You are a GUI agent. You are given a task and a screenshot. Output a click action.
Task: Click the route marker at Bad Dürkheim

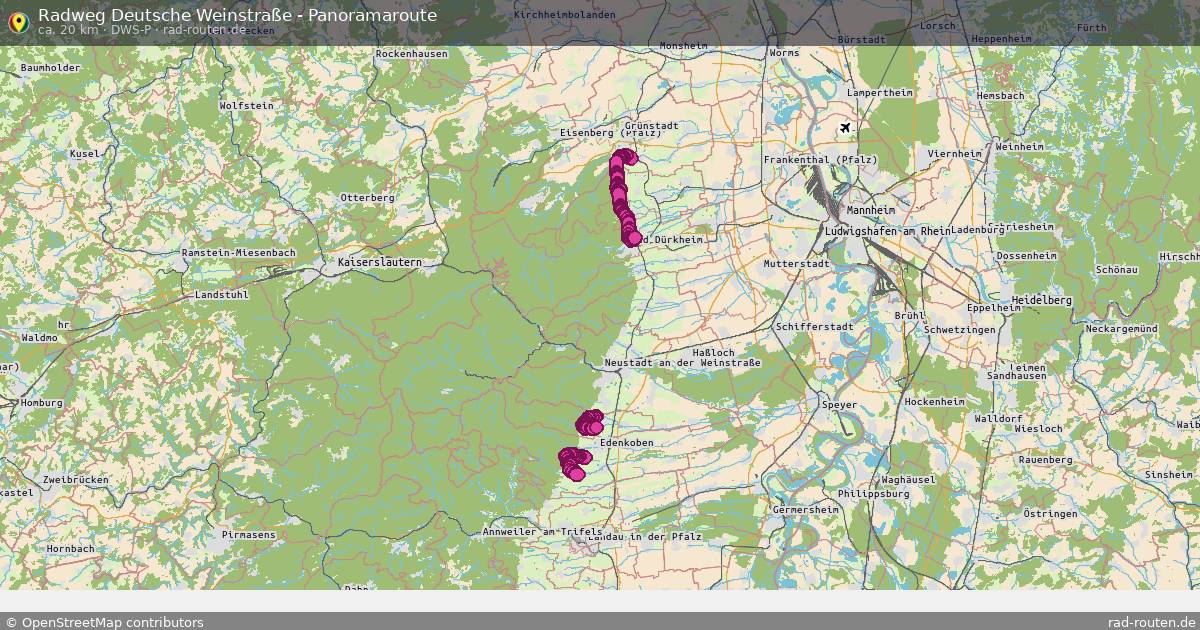[x=633, y=238]
